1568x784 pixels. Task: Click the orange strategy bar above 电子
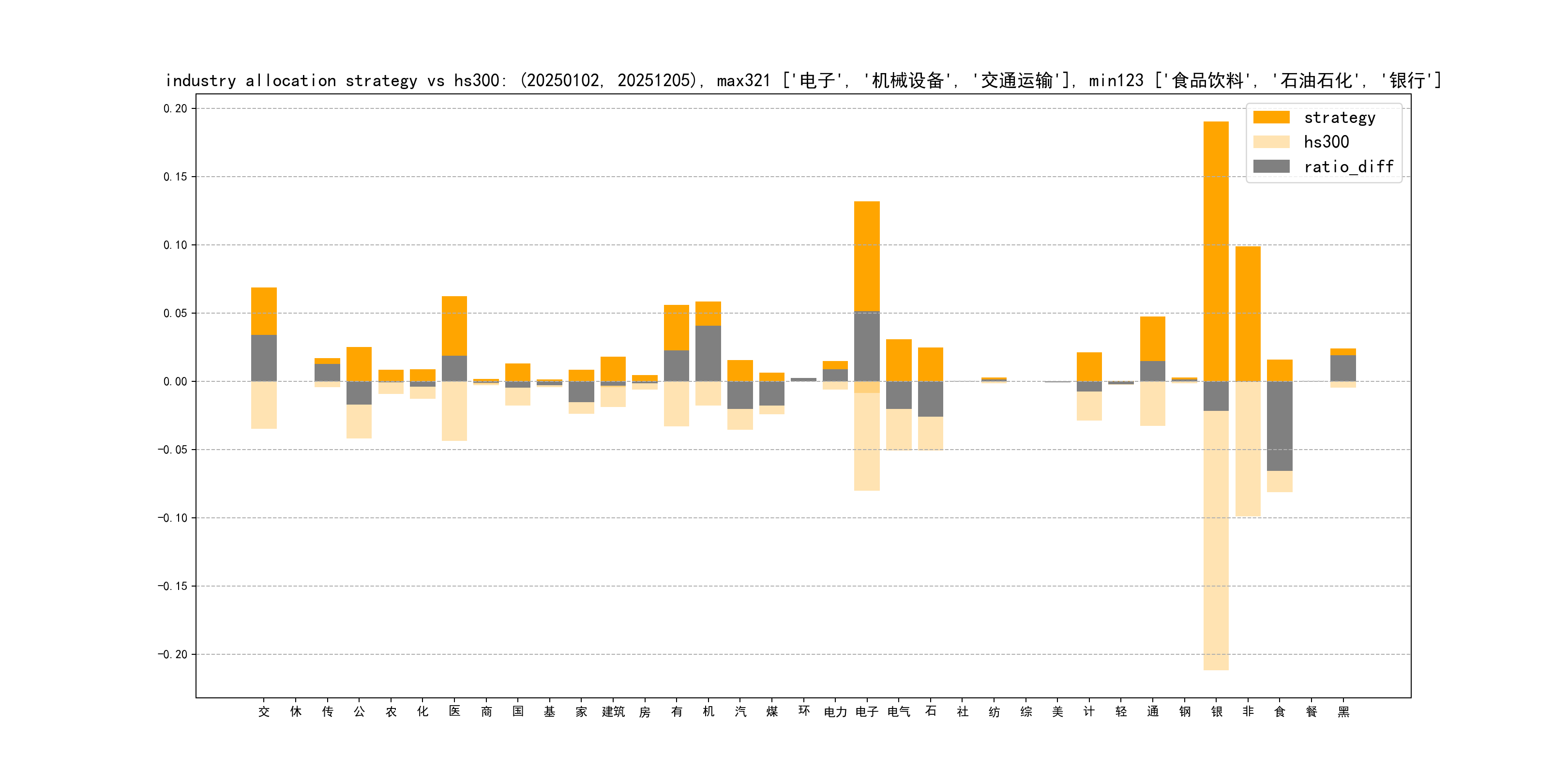866,256
